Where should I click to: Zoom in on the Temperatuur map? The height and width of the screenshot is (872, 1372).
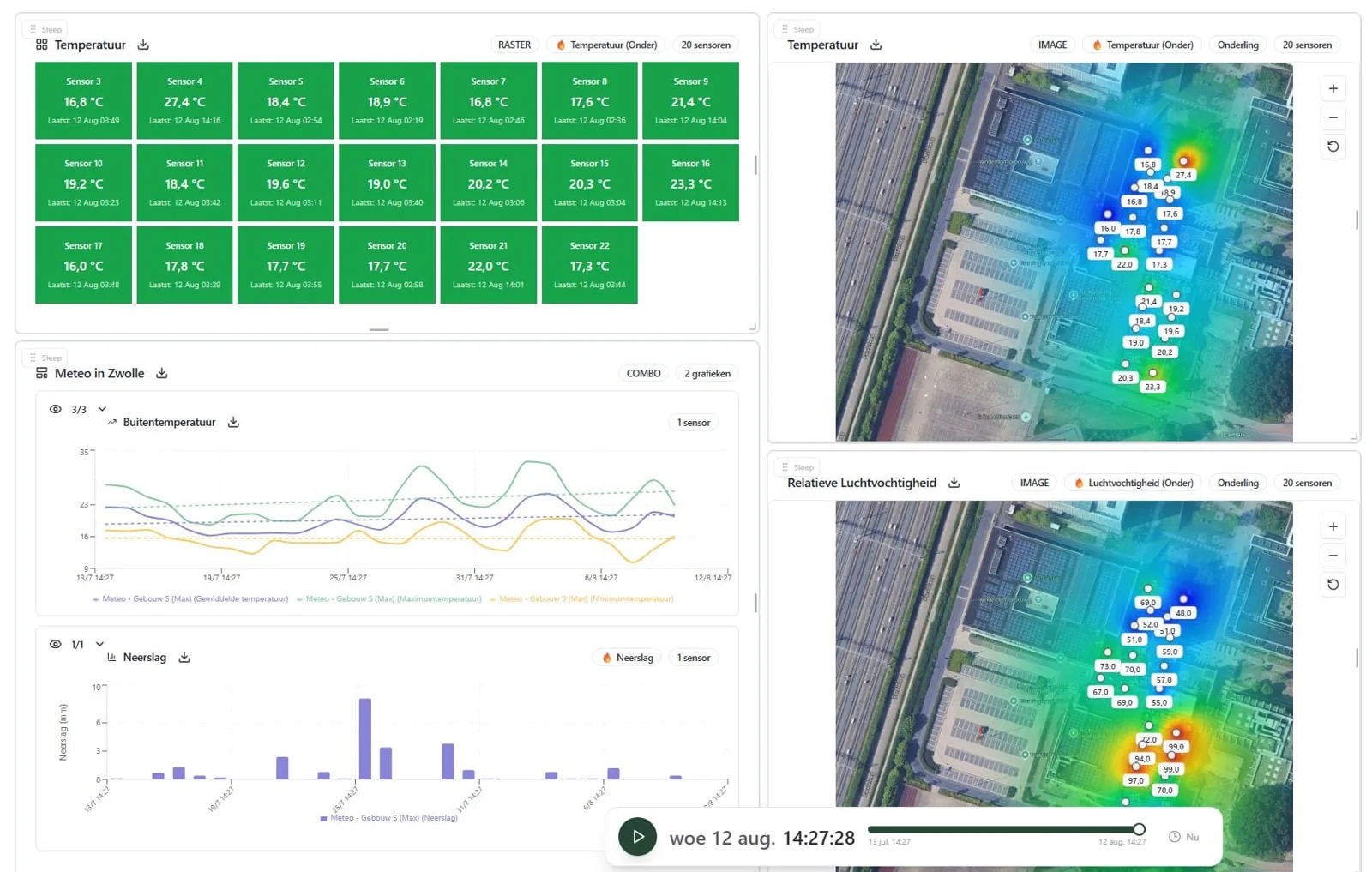1333,88
